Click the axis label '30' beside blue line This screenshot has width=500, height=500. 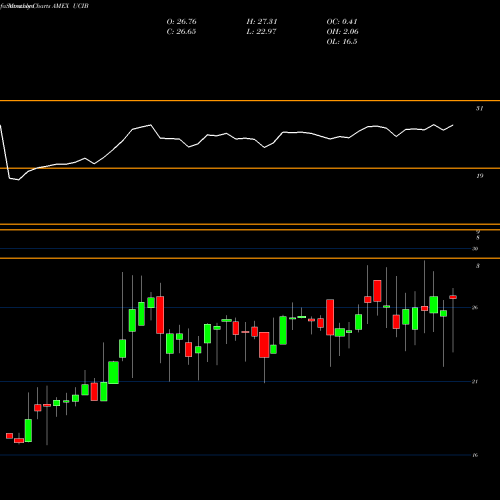(475, 249)
